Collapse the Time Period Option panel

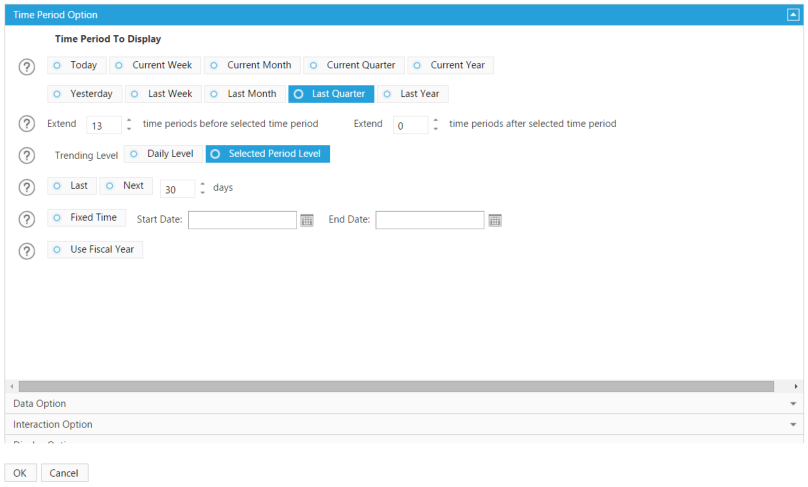point(793,15)
